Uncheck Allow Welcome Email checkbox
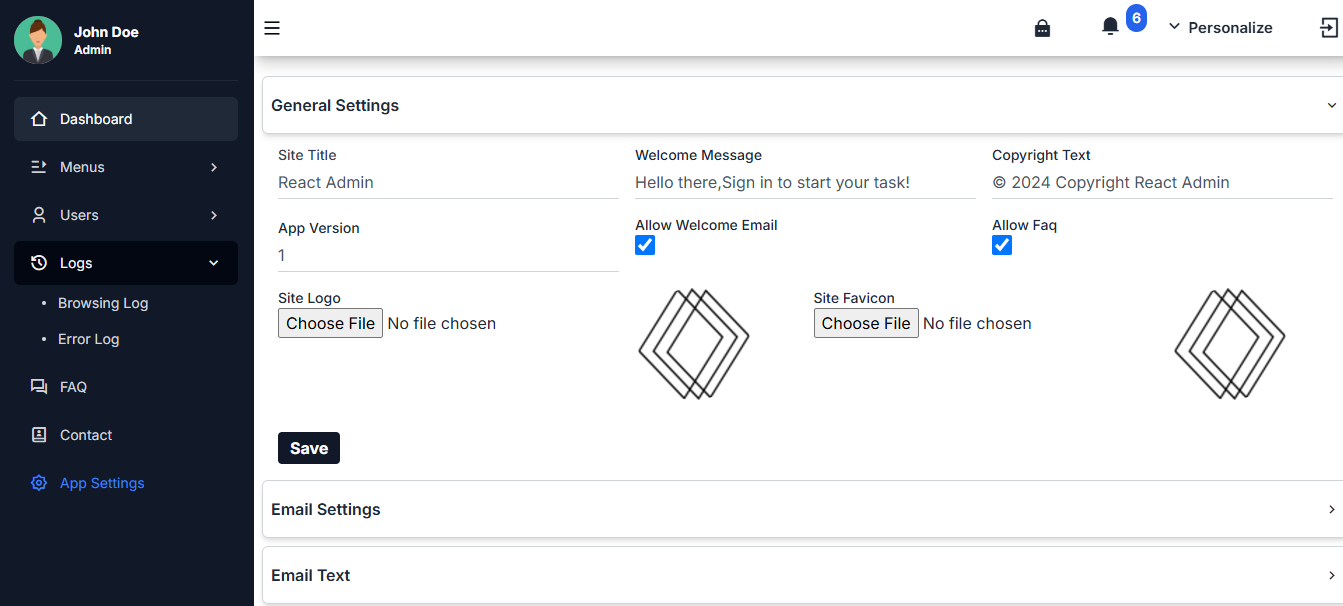 pos(645,245)
